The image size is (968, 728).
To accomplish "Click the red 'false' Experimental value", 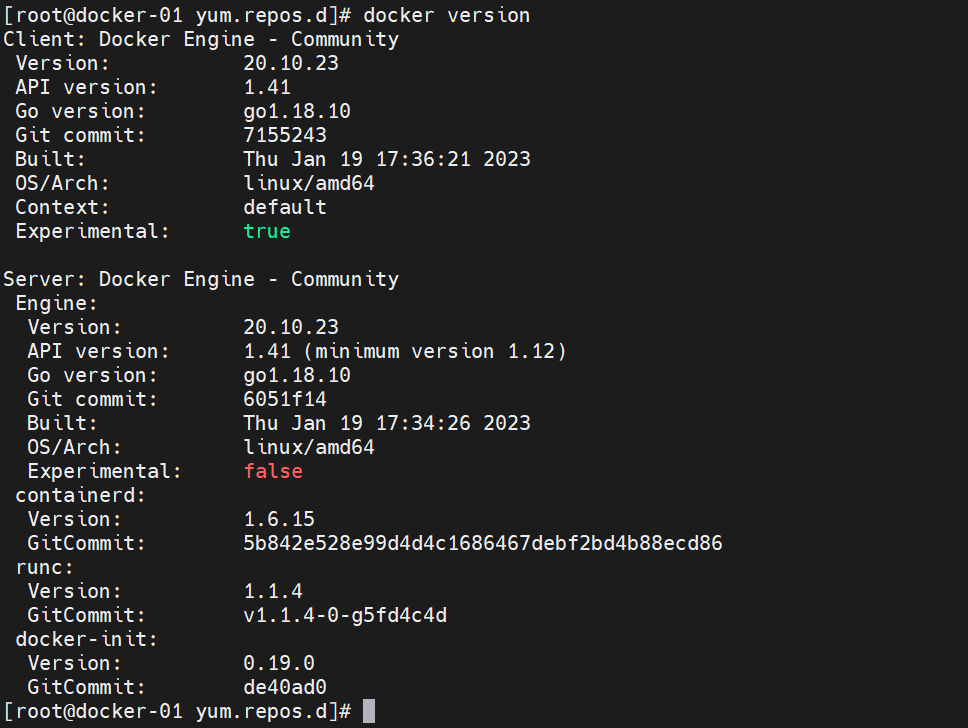I will 273,471.
